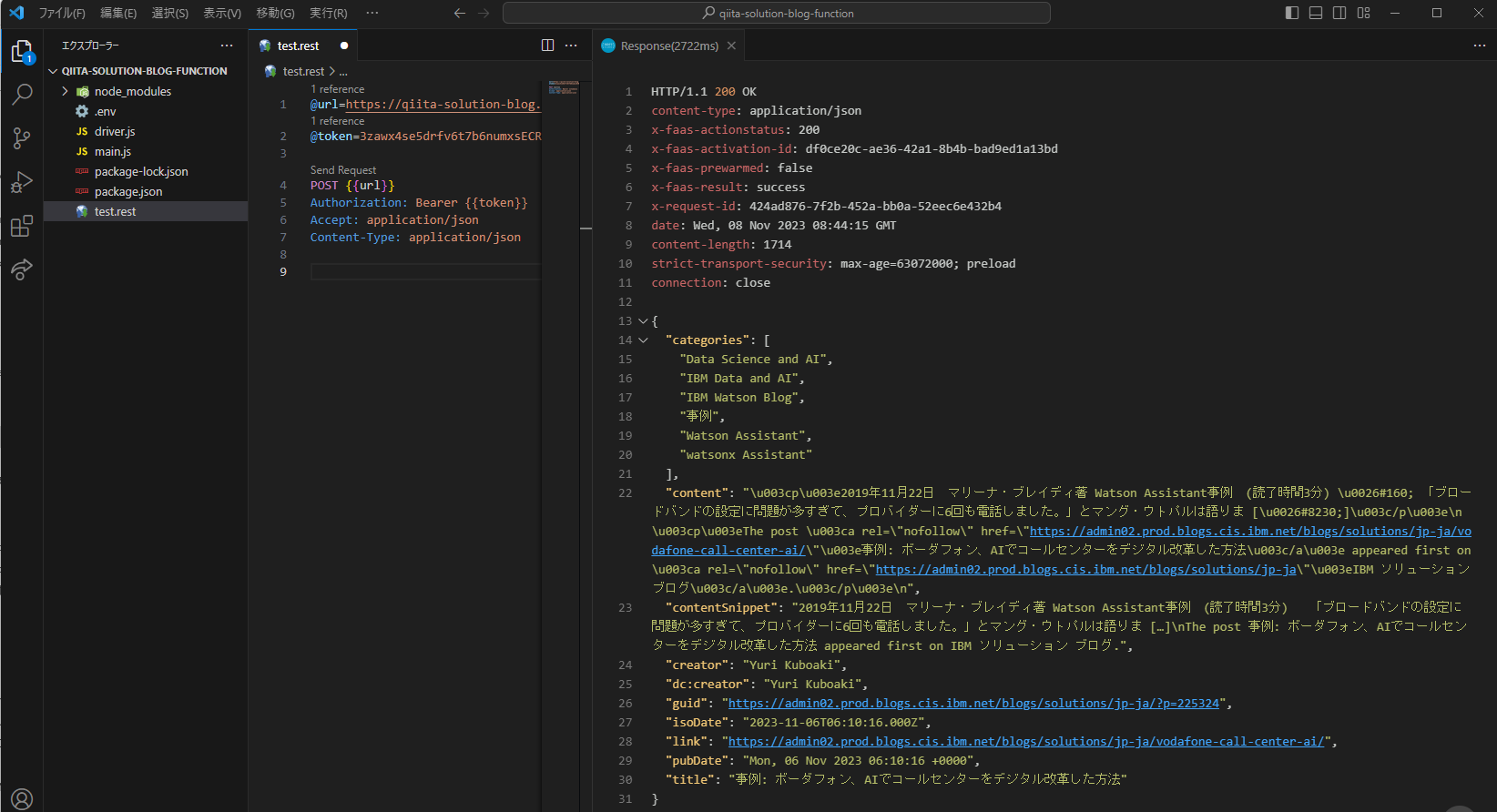The width and height of the screenshot is (1497, 812).
Task: Toggle the primary side bar
Action: [x=1292, y=13]
